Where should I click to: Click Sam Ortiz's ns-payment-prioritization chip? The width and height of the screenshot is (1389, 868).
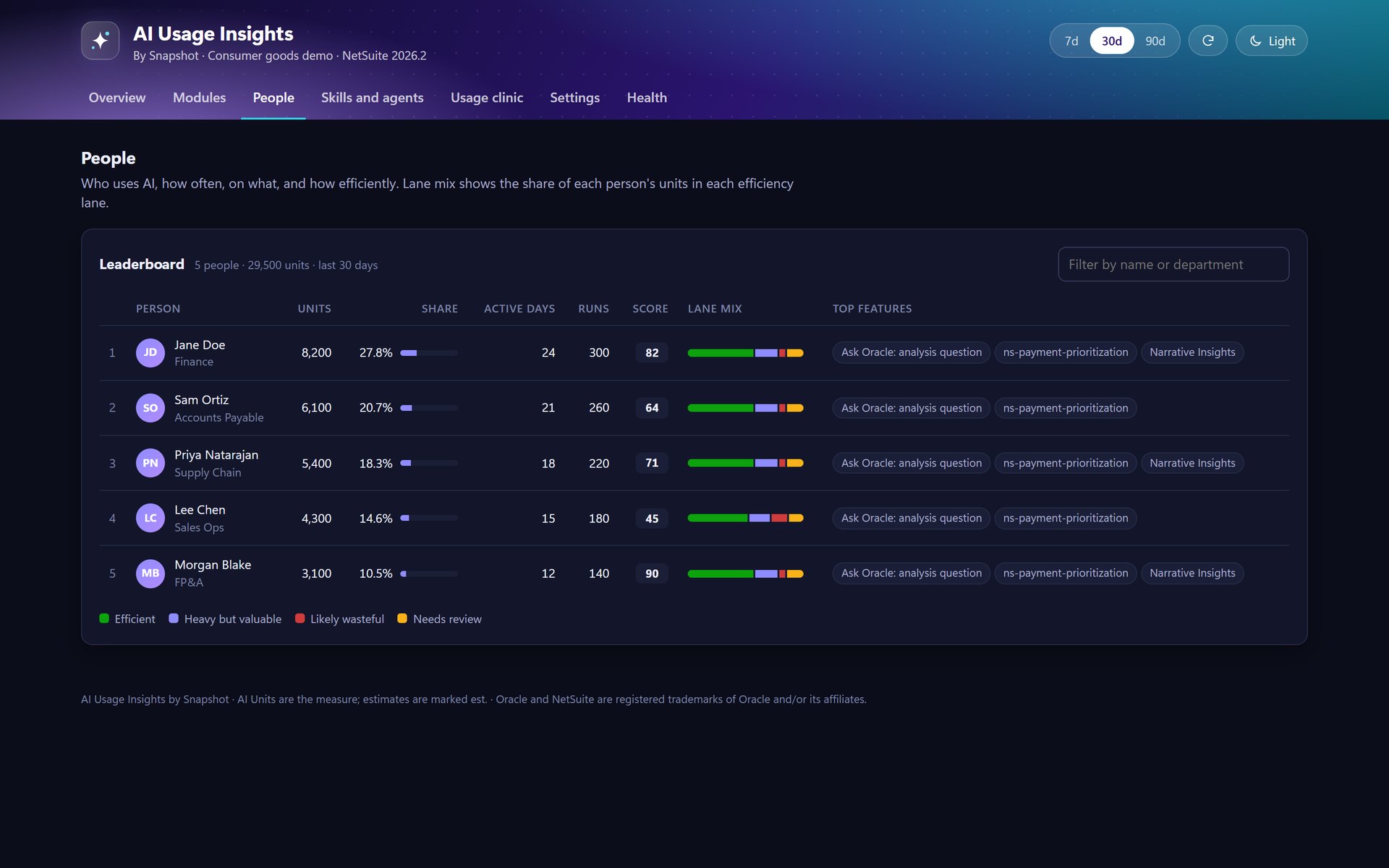coord(1065,408)
